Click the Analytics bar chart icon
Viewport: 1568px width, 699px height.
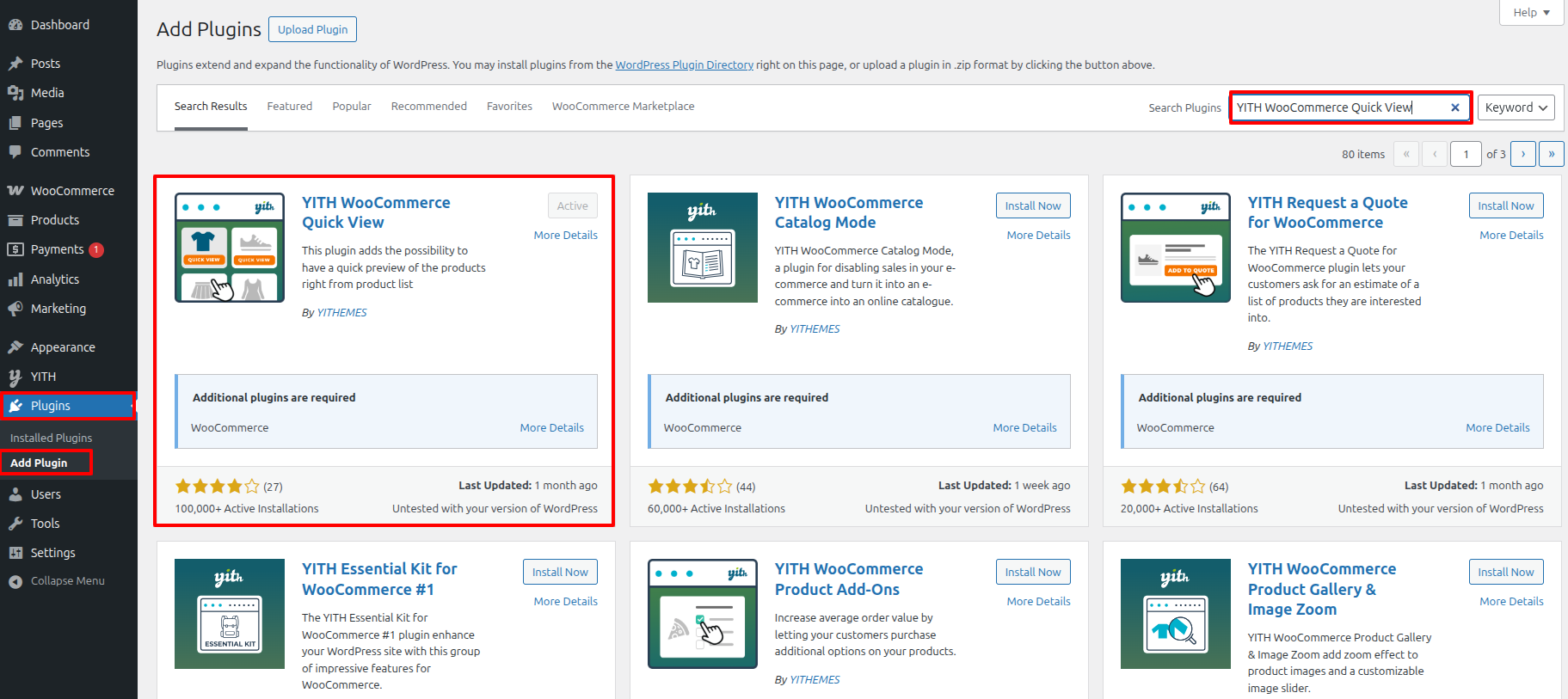[x=15, y=279]
